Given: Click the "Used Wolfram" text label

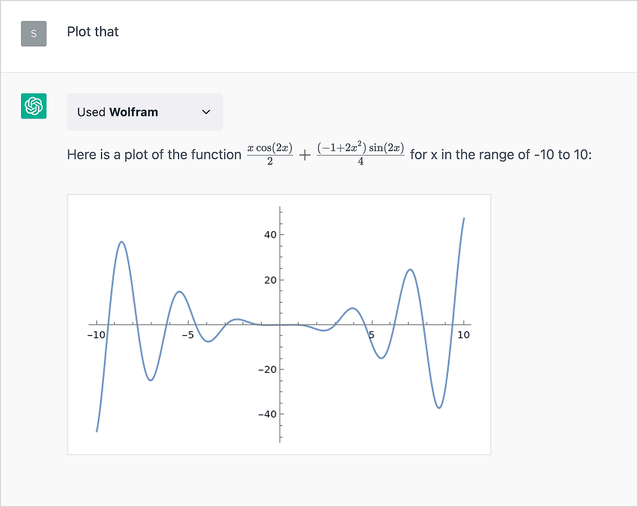Looking at the screenshot, I should pyautogui.click(x=117, y=112).
